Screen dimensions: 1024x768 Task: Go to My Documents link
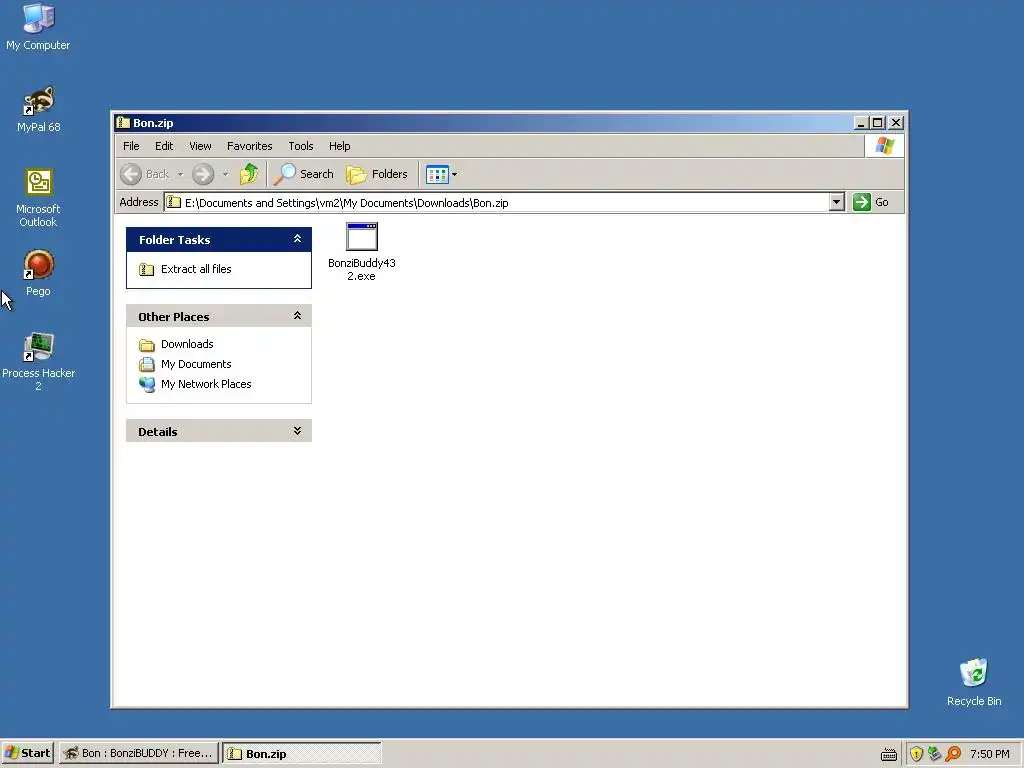pos(196,364)
